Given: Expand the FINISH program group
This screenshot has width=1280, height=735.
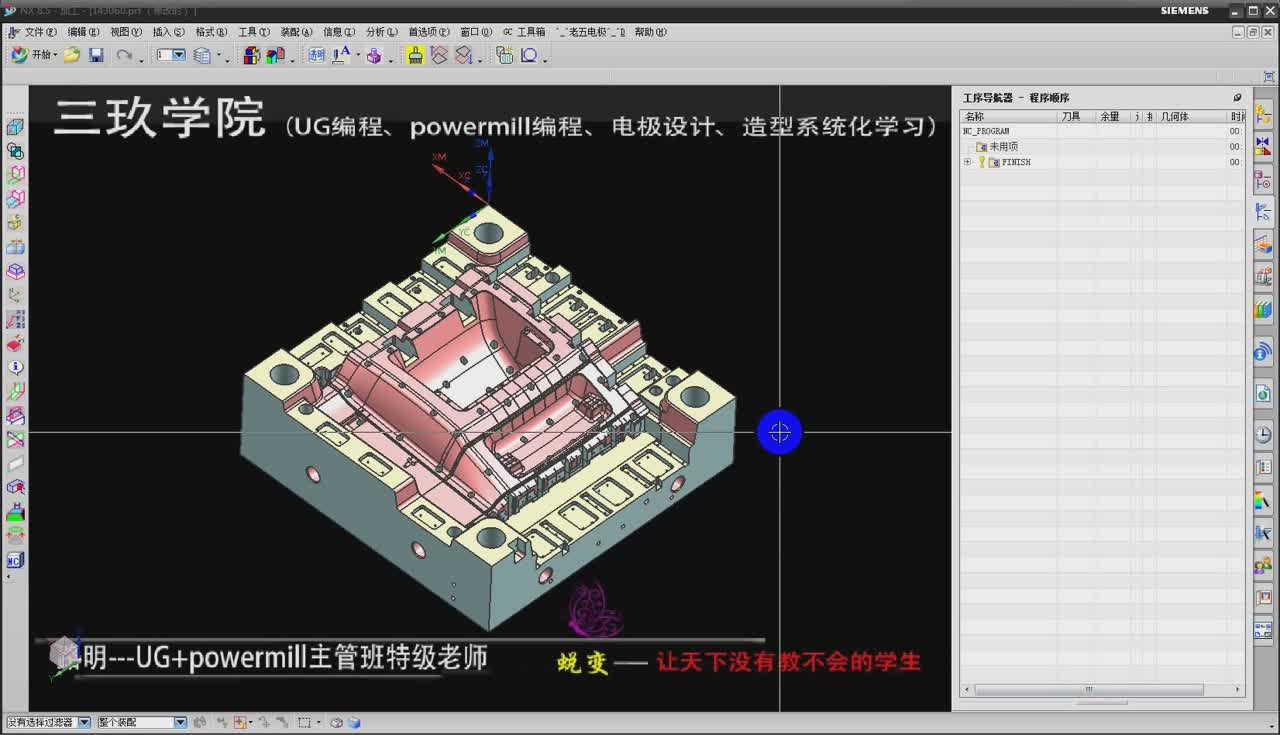Looking at the screenshot, I should [967, 162].
